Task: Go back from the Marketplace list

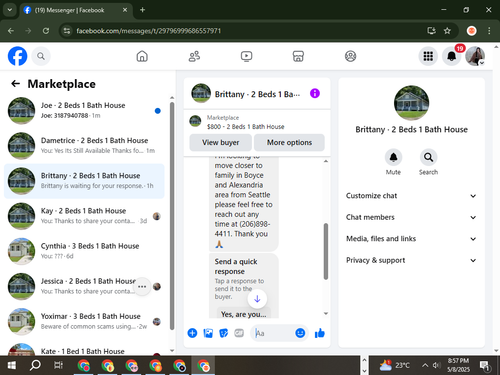Action: tap(15, 84)
